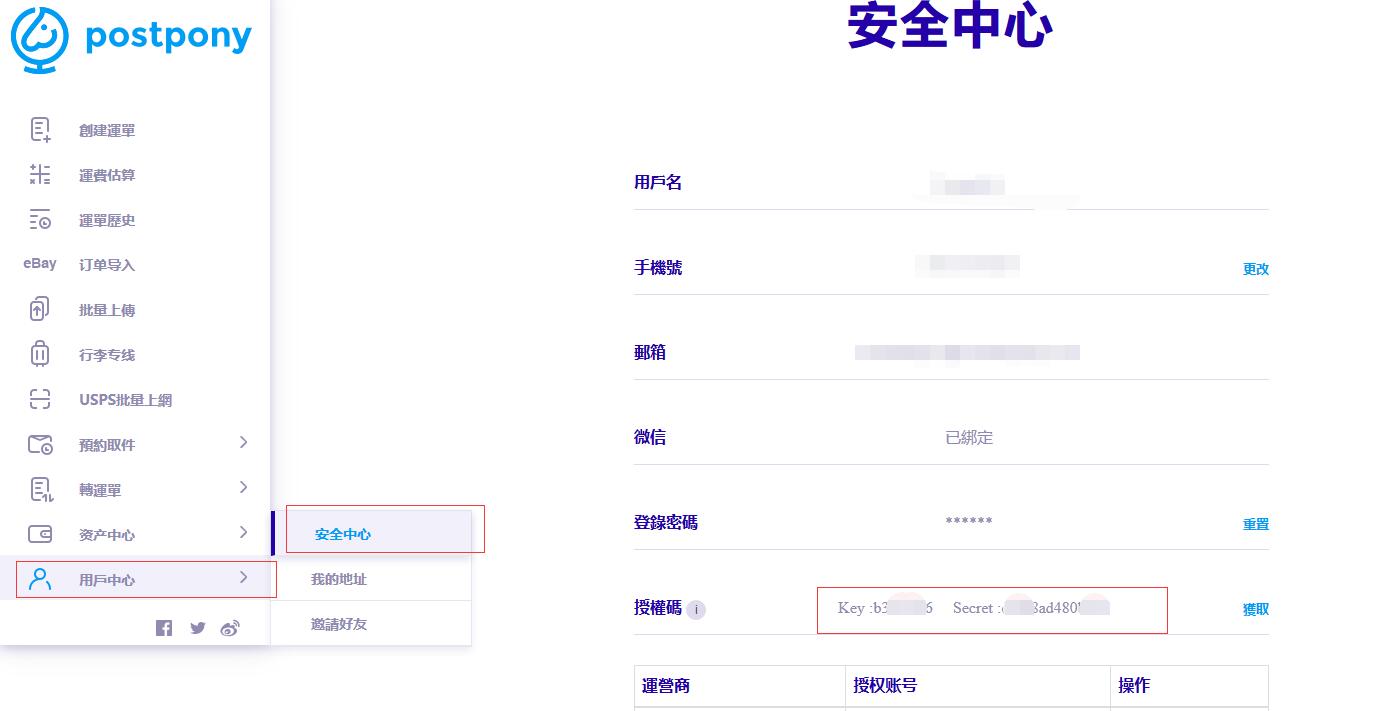Click the 资产中心 wallet icon

pos(40,534)
